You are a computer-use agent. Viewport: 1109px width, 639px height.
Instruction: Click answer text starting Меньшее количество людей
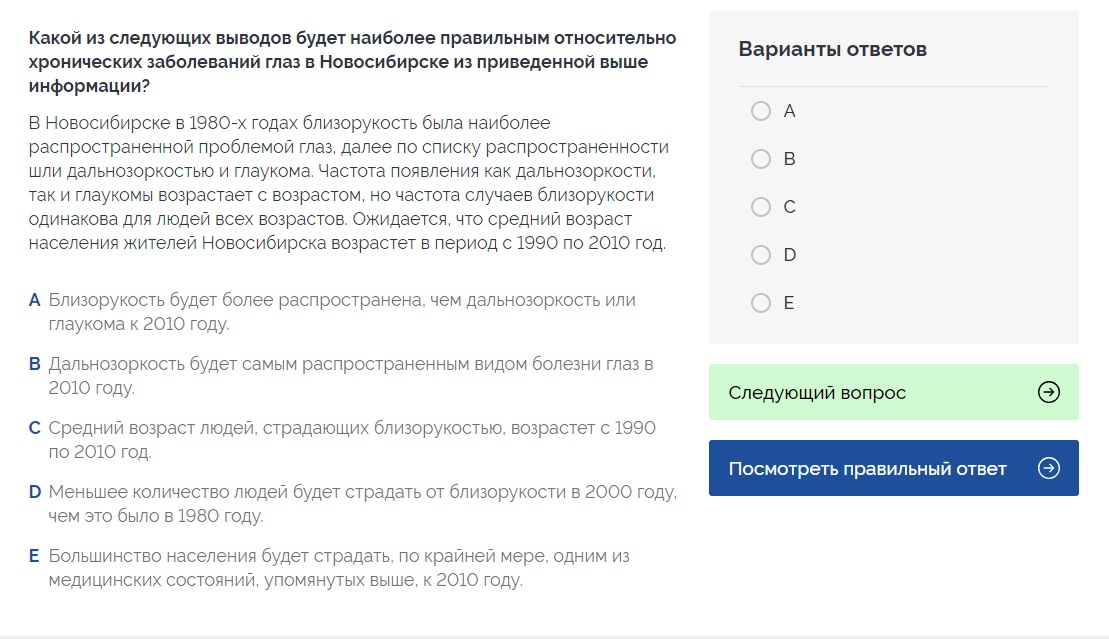pos(362,504)
